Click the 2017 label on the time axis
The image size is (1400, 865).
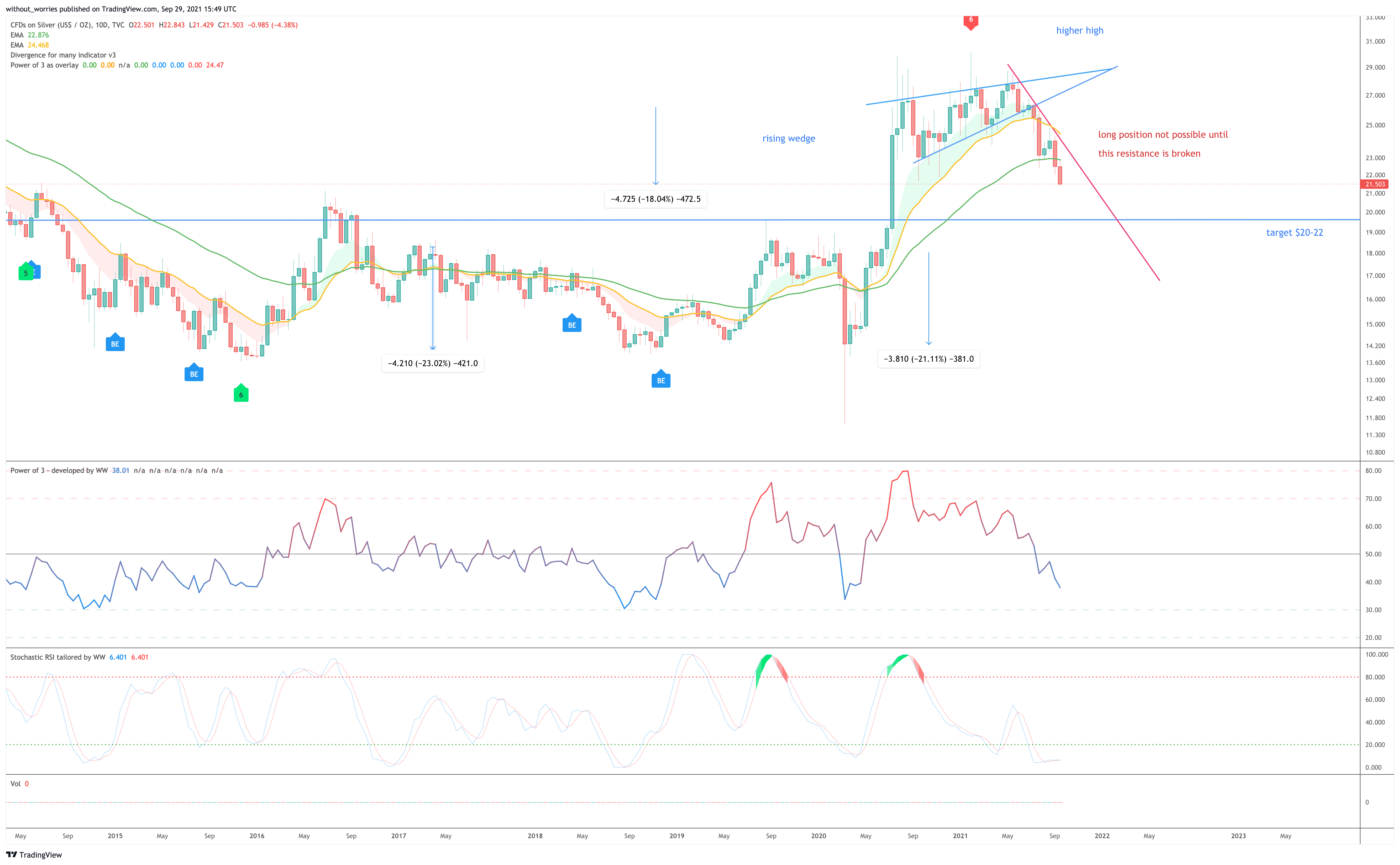pyautogui.click(x=398, y=836)
